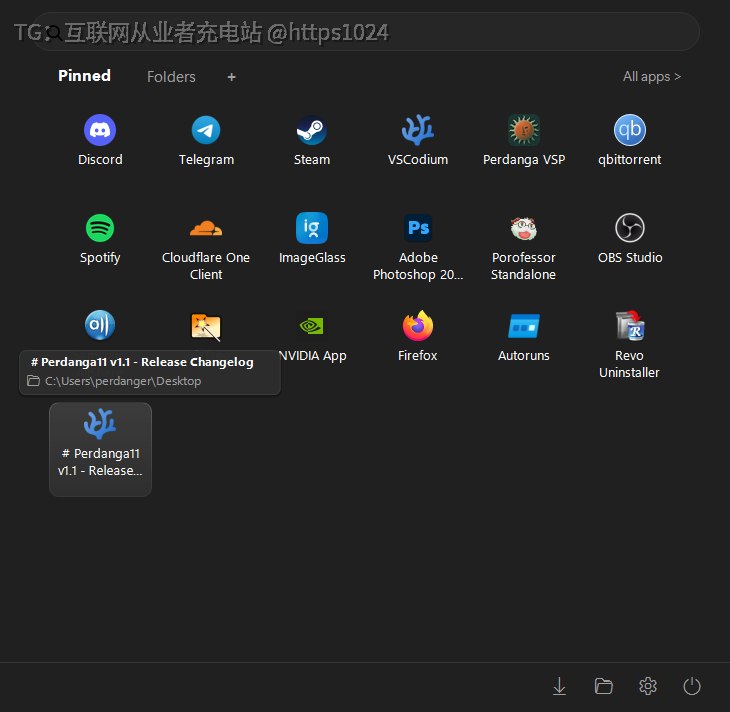
Task: Open Revo Uninstaller
Action: pyautogui.click(x=629, y=344)
